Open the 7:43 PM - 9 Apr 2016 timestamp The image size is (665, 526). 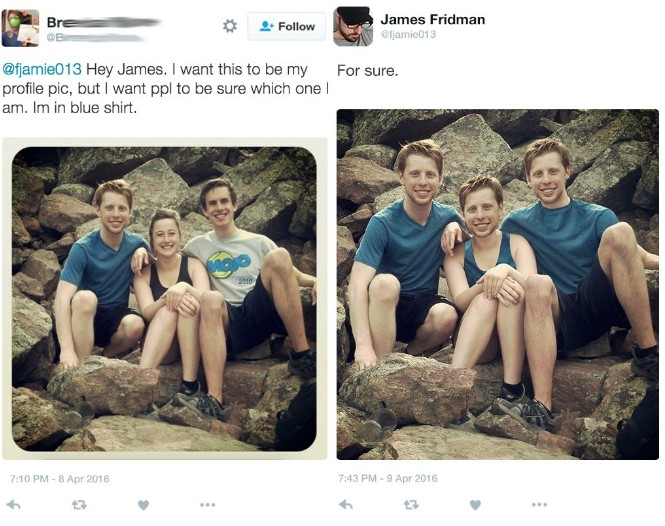click(x=391, y=478)
